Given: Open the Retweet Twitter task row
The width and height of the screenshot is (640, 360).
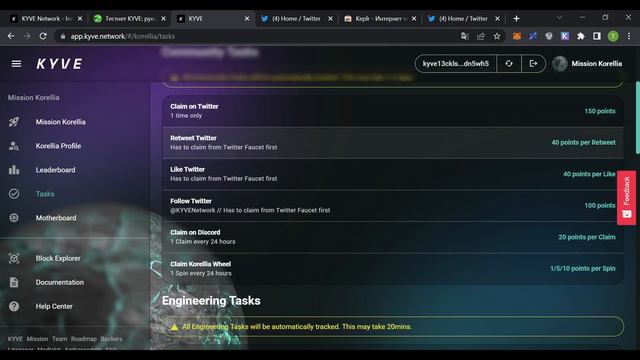Looking at the screenshot, I should pyautogui.click(x=393, y=142).
